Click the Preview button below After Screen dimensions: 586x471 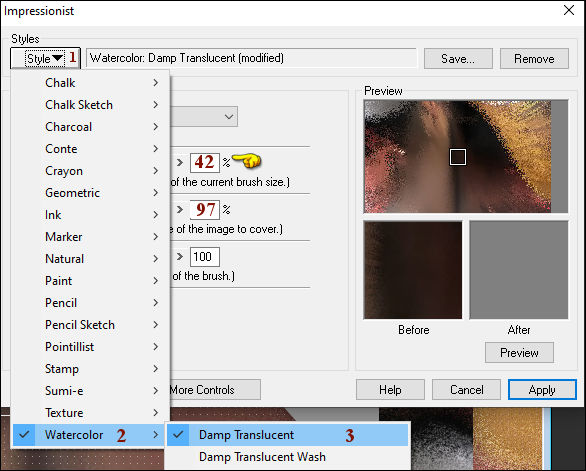519,353
